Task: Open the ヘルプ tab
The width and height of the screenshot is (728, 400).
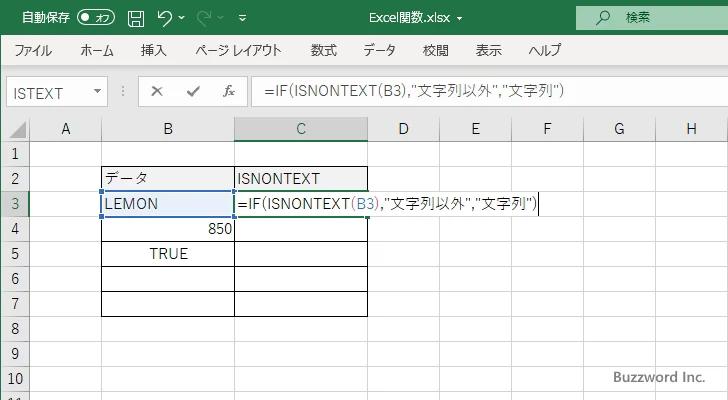Action: pyautogui.click(x=545, y=50)
